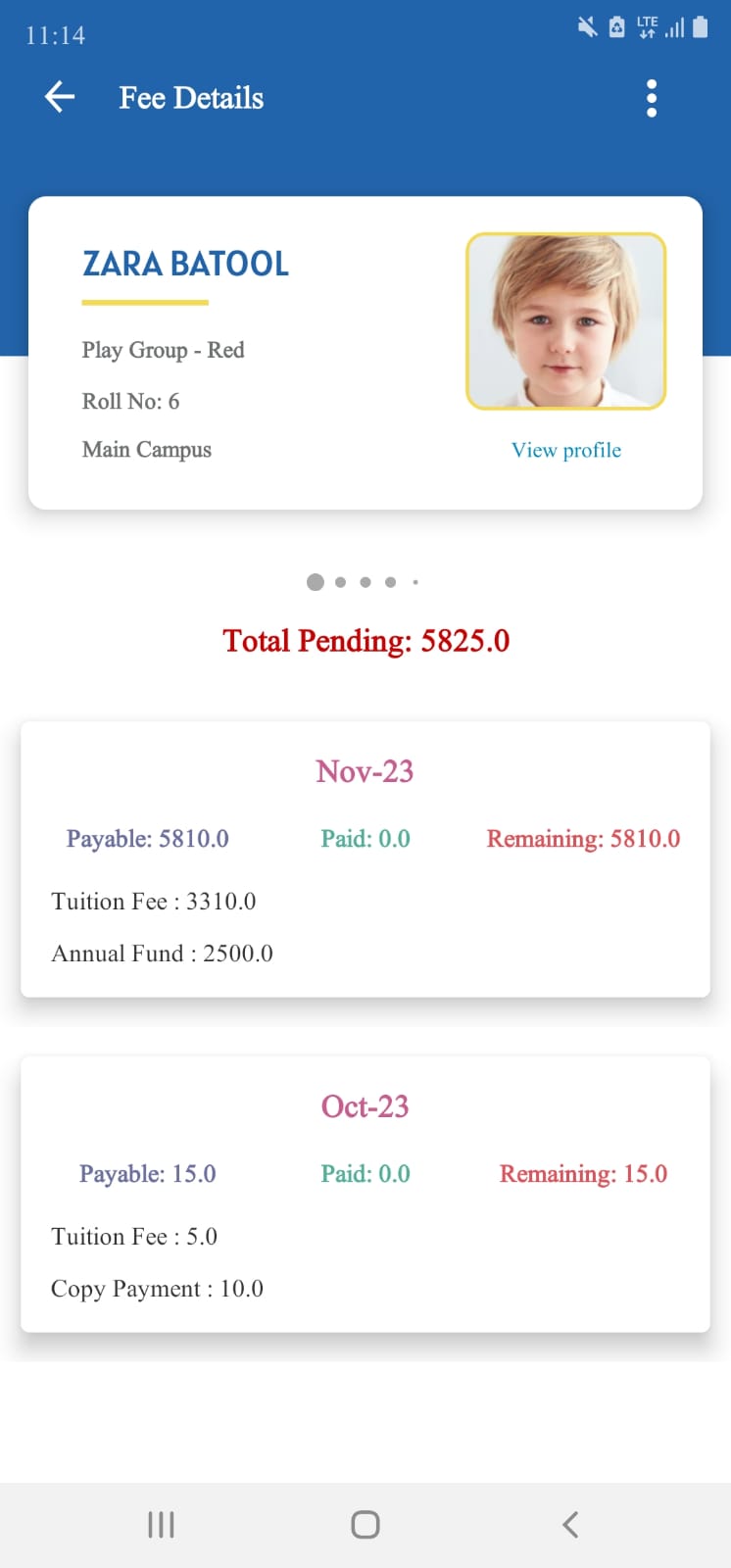Tap the battery status icon

[700, 26]
